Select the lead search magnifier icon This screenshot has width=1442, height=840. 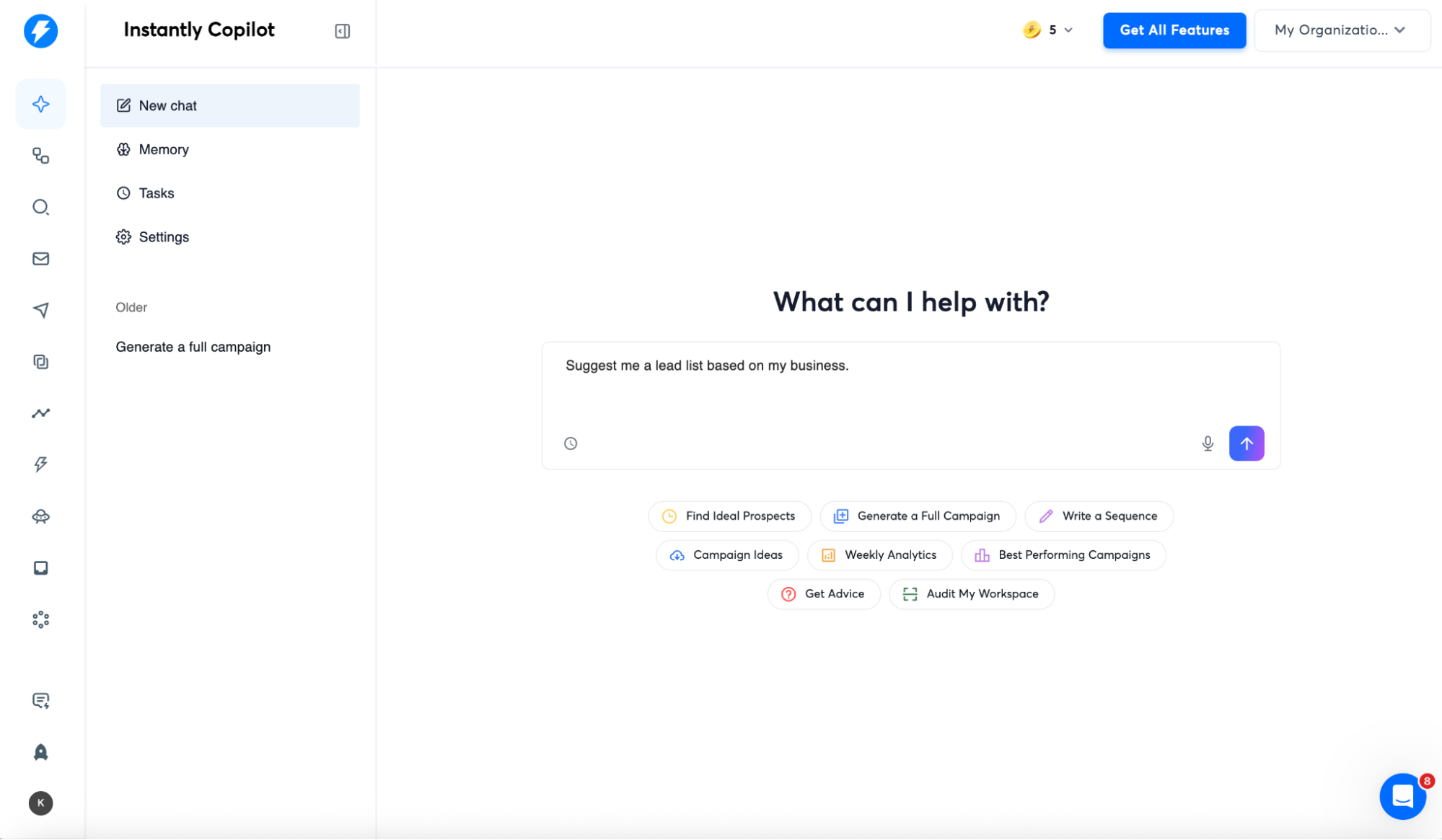[x=41, y=208]
